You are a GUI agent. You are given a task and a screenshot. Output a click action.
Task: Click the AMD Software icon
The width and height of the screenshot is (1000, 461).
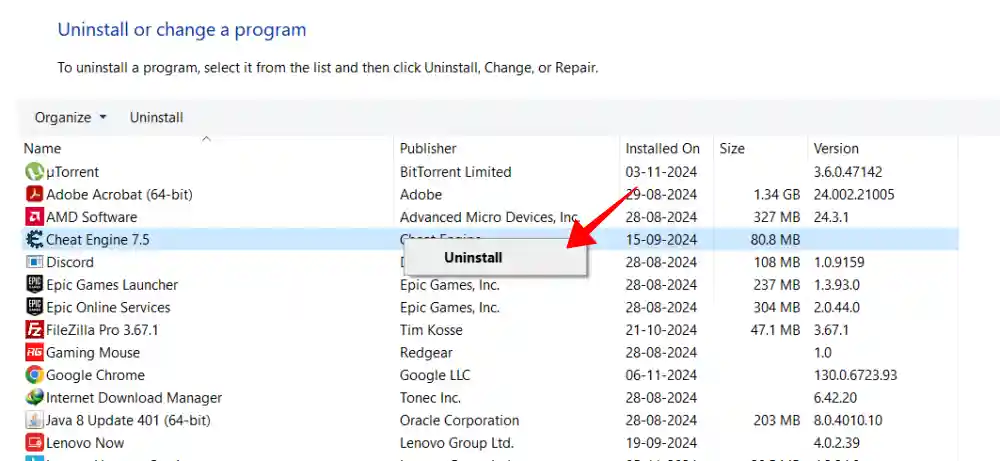[34, 217]
